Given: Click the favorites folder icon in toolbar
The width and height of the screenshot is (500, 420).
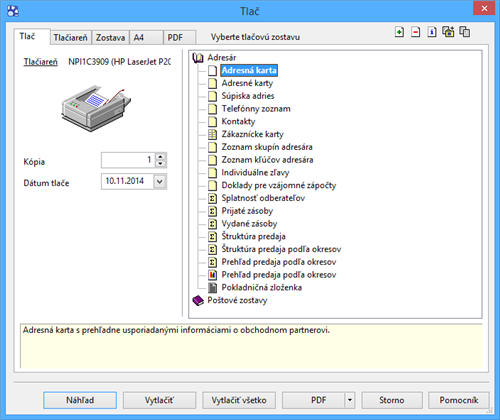Looking at the screenshot, I should click(x=448, y=32).
